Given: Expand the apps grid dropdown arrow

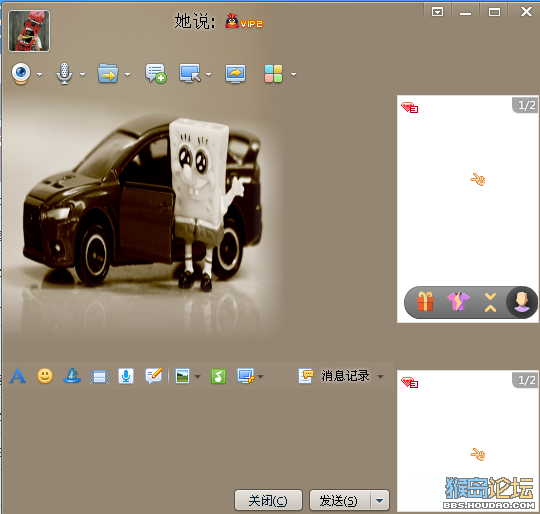Looking at the screenshot, I should pyautogui.click(x=293, y=74).
